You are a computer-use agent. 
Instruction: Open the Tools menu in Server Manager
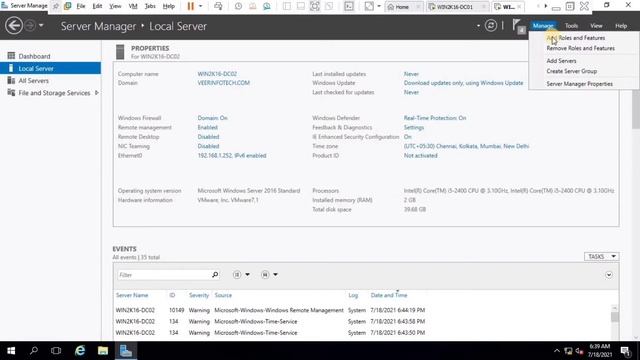tap(571, 26)
